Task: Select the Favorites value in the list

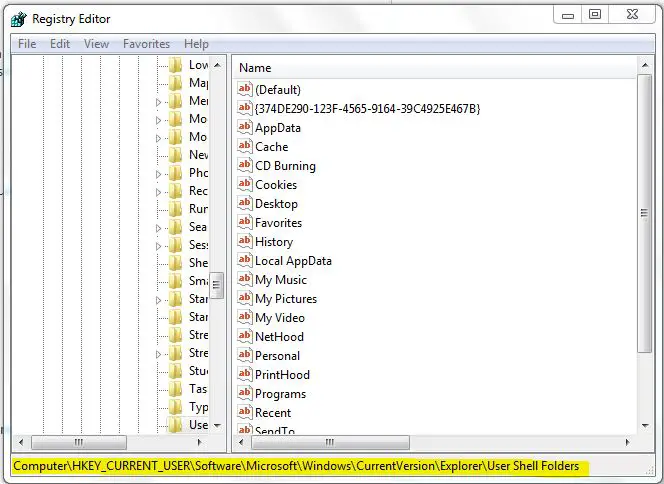Action: point(278,223)
